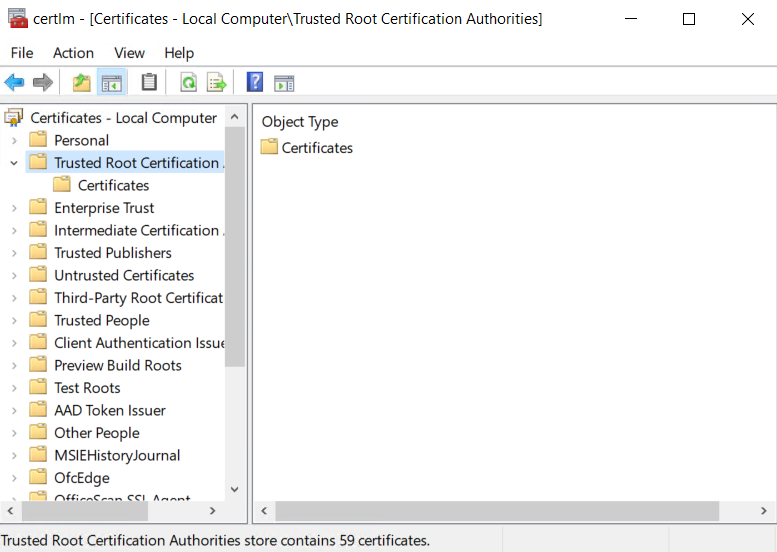Expand the Untrusted Certificates node
The height and width of the screenshot is (552, 777).
[14, 276]
